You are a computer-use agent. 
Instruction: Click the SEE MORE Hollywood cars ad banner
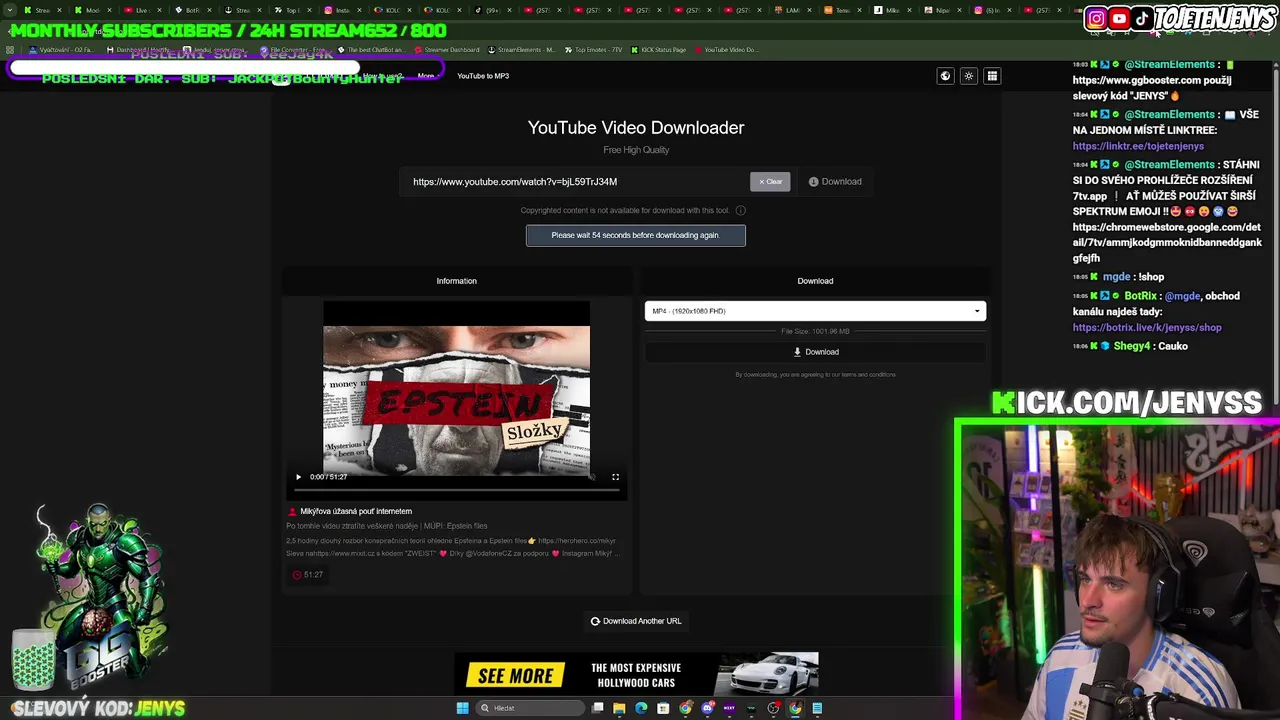(636, 675)
